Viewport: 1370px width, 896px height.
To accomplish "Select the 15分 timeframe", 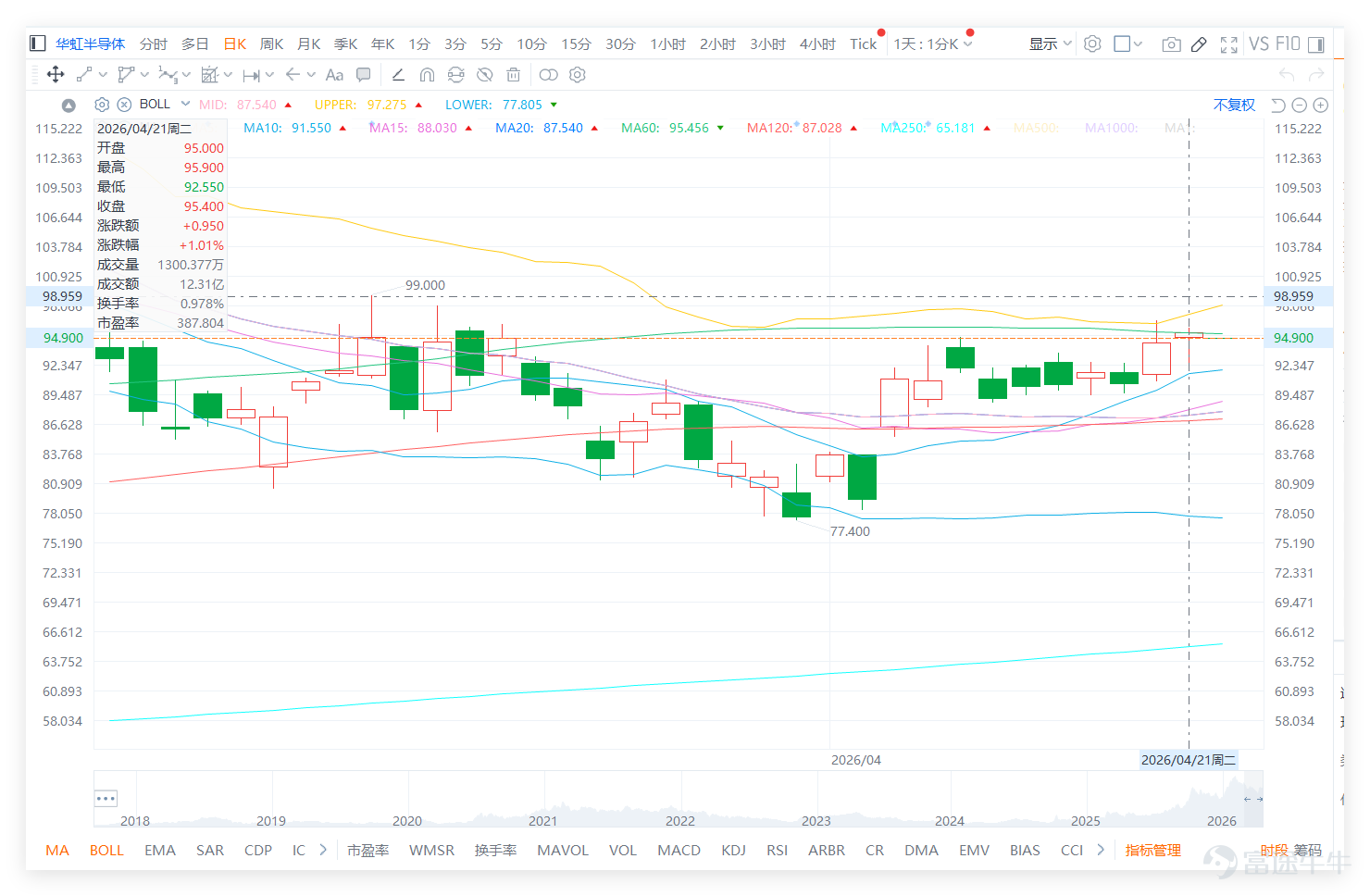I will (576, 44).
